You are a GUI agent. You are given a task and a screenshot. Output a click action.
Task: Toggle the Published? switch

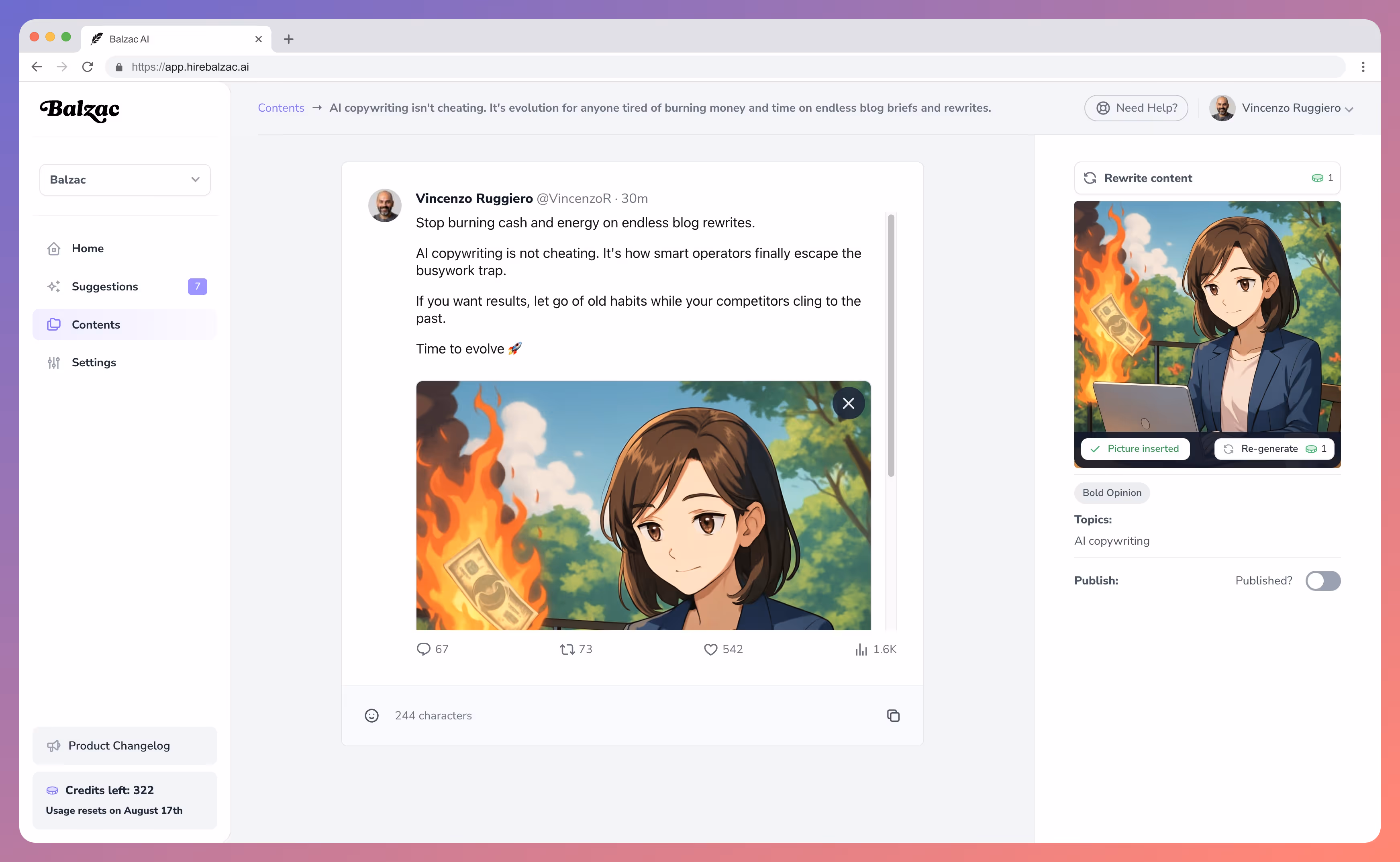pyautogui.click(x=1323, y=580)
